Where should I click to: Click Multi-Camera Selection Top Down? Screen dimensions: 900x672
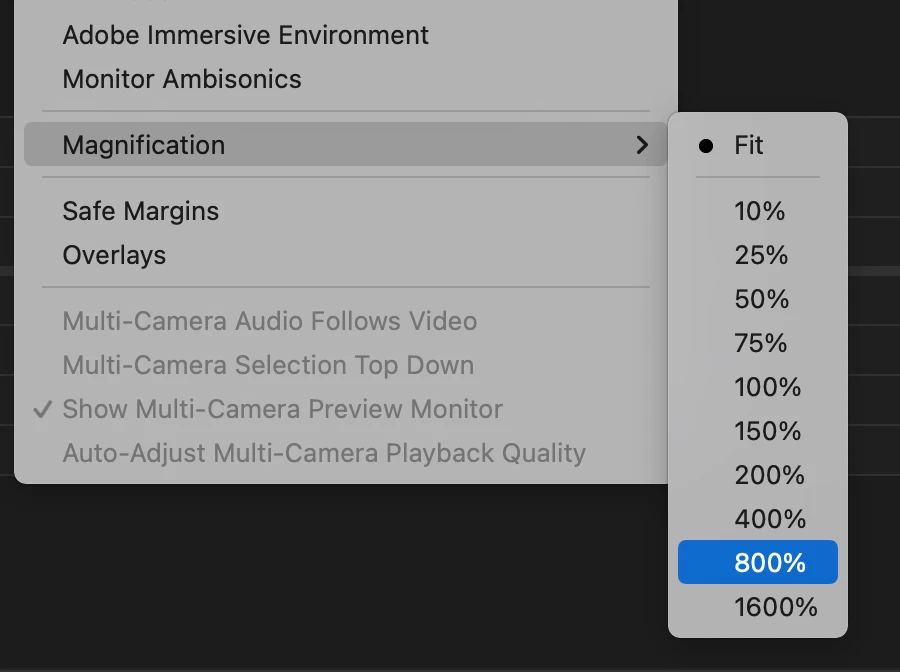pos(268,365)
